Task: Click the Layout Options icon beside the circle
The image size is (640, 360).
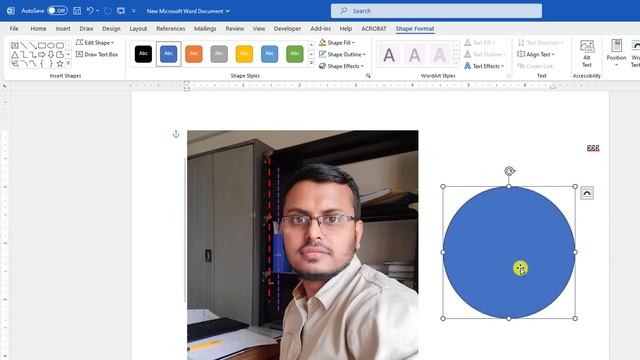Action: coord(587,193)
